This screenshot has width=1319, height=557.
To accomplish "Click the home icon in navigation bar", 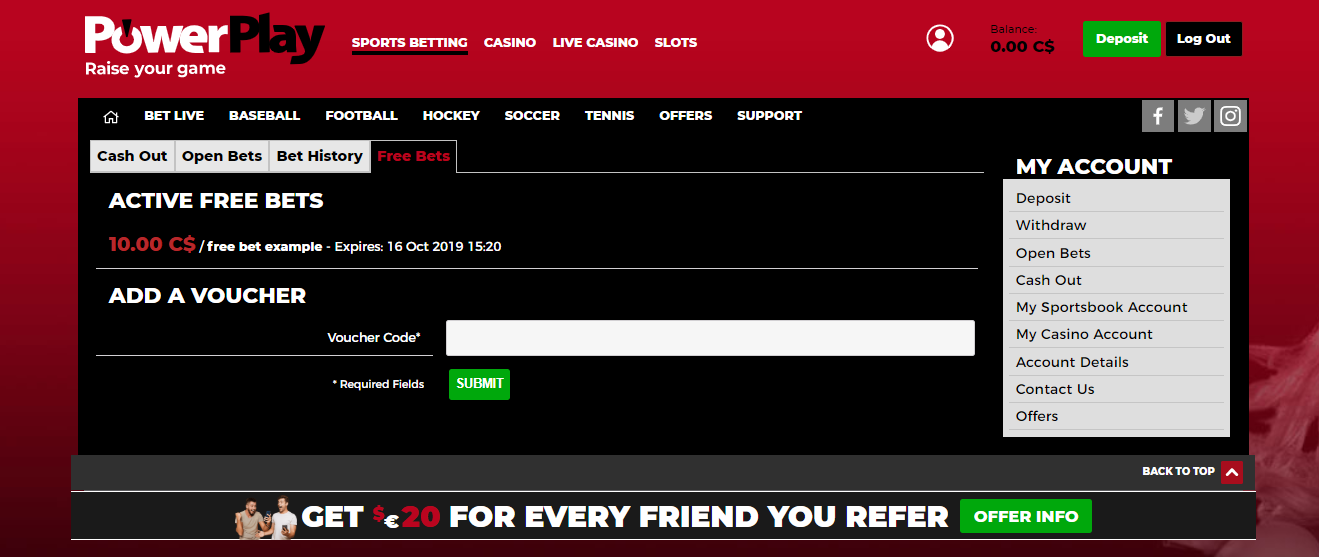I will click(x=111, y=117).
